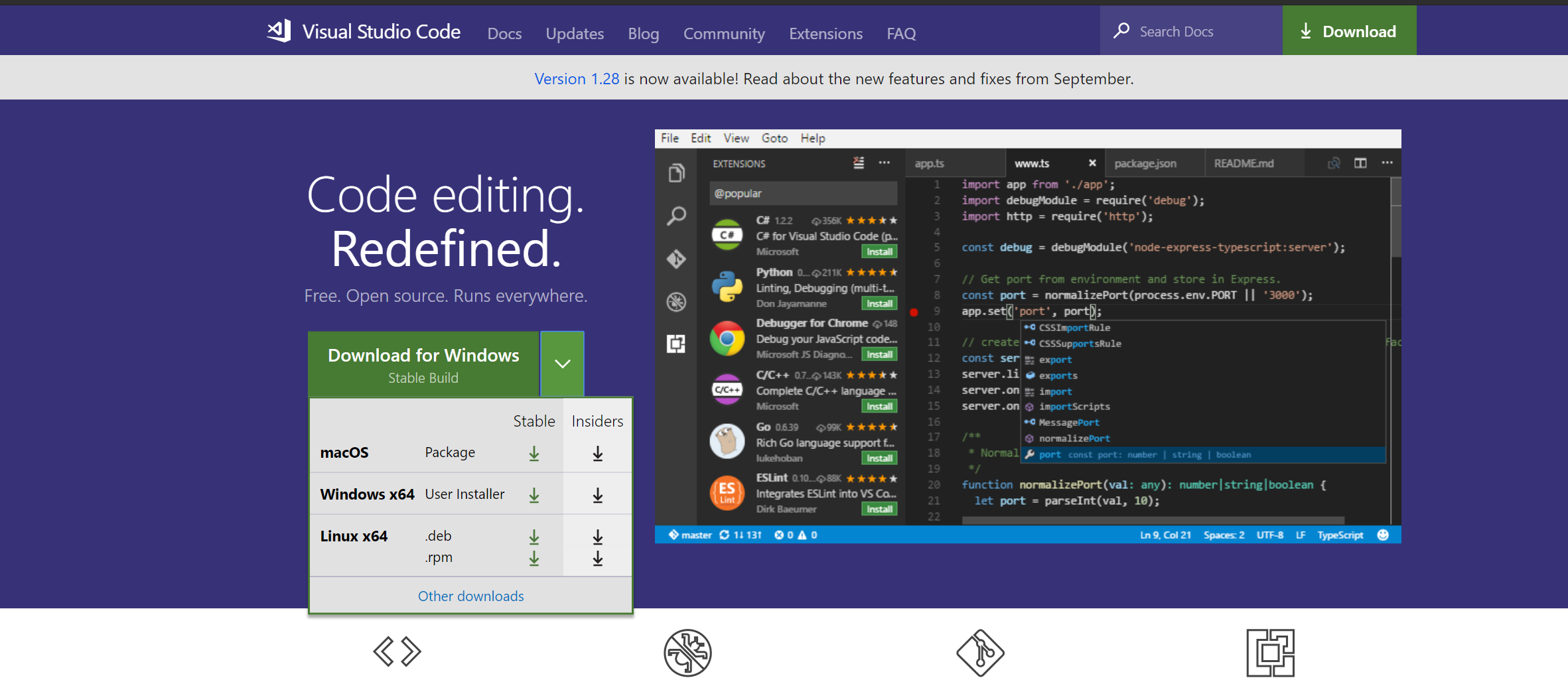Close the www.ts tab
The image size is (1568, 682).
tap(1092, 163)
